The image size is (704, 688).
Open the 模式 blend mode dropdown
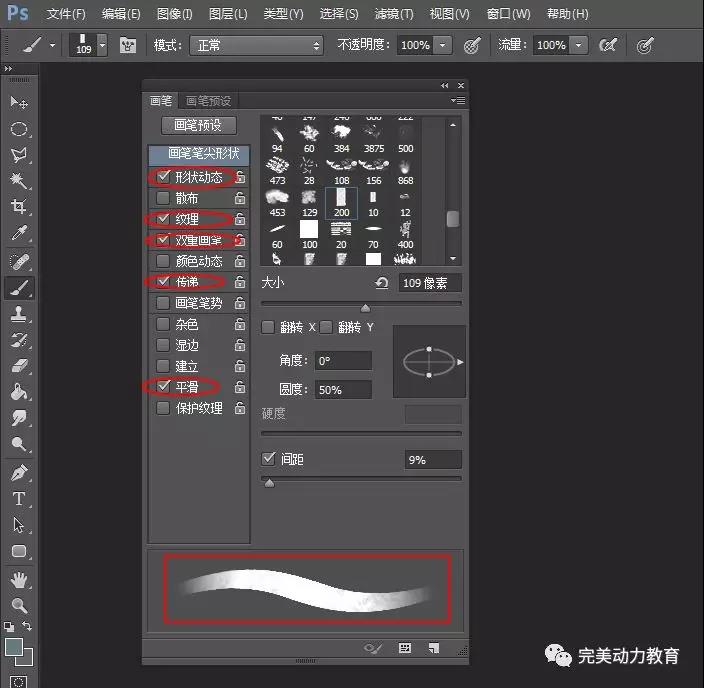260,46
